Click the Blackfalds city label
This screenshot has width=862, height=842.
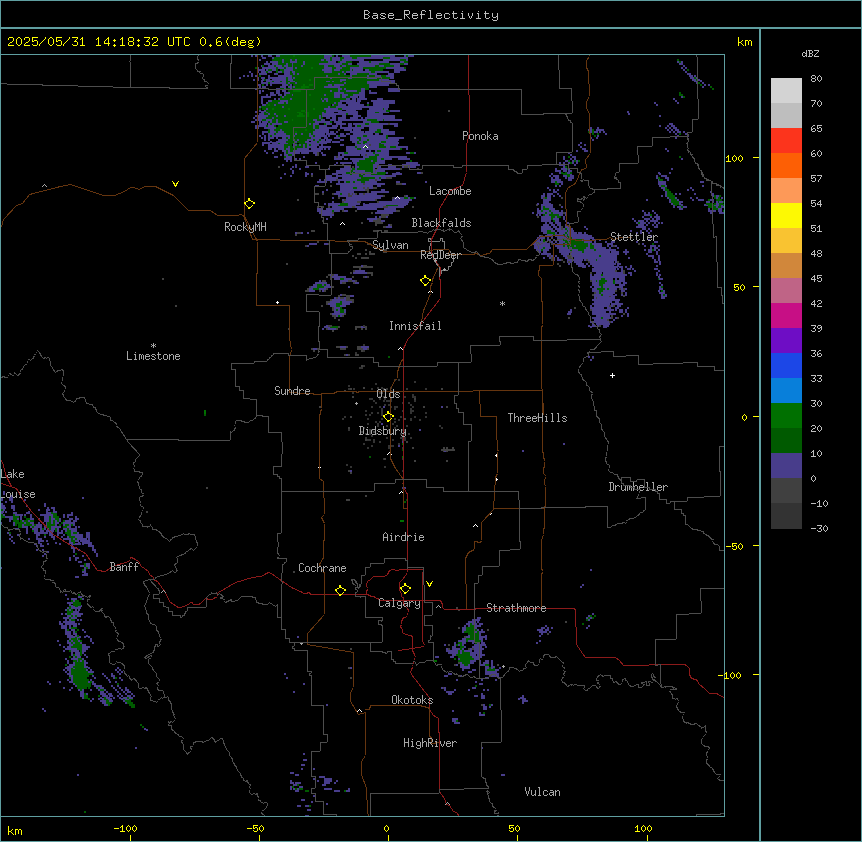[x=441, y=223]
